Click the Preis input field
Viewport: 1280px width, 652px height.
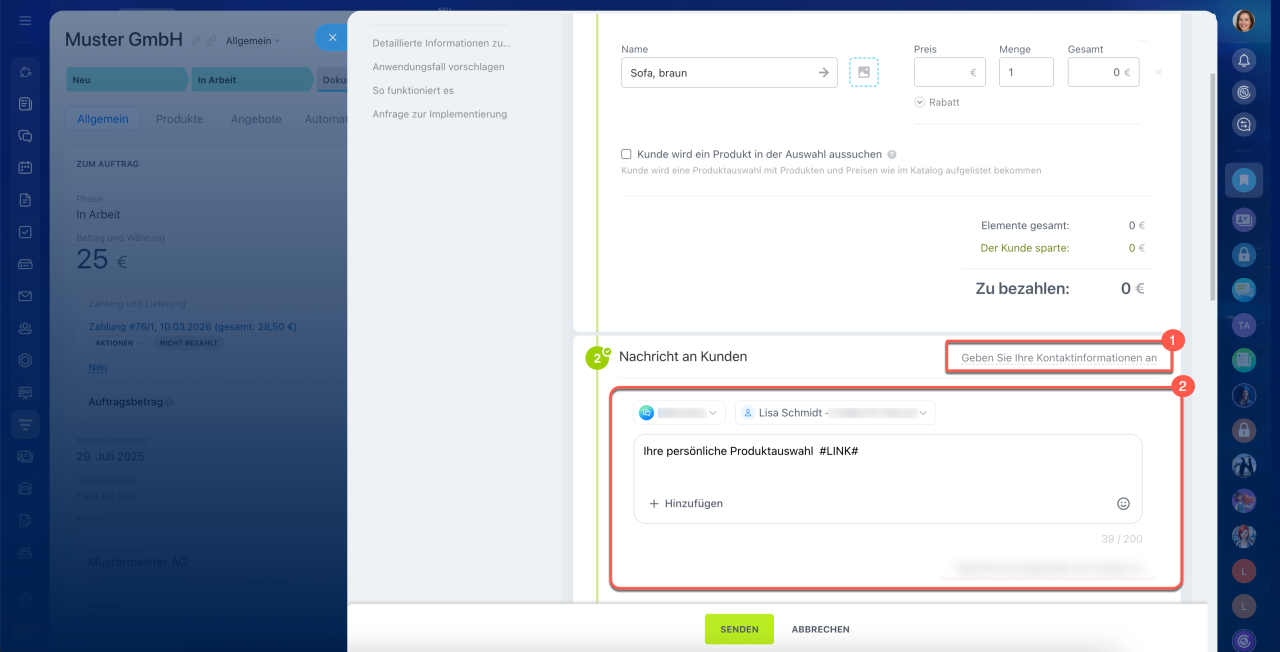(x=949, y=72)
